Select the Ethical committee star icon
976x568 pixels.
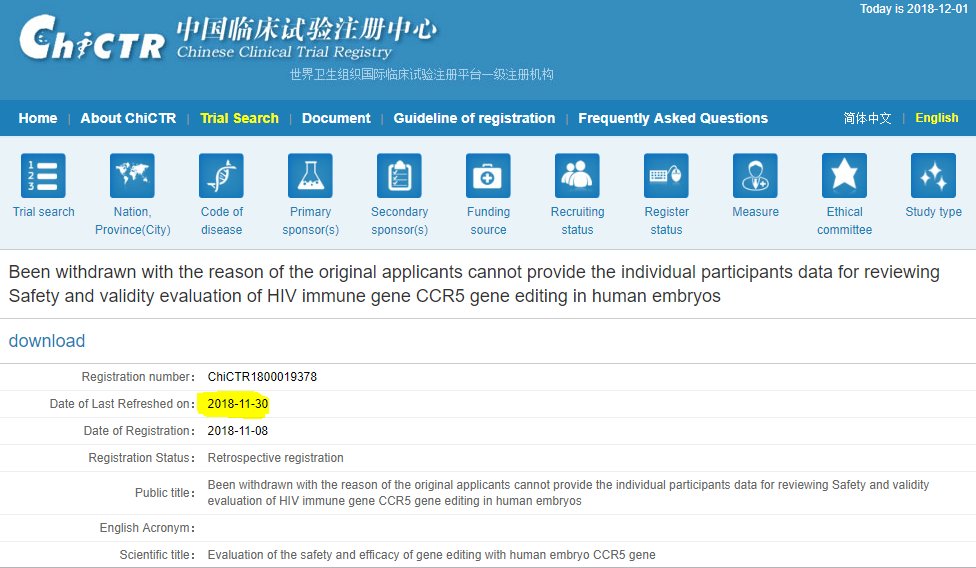pyautogui.click(x=844, y=175)
